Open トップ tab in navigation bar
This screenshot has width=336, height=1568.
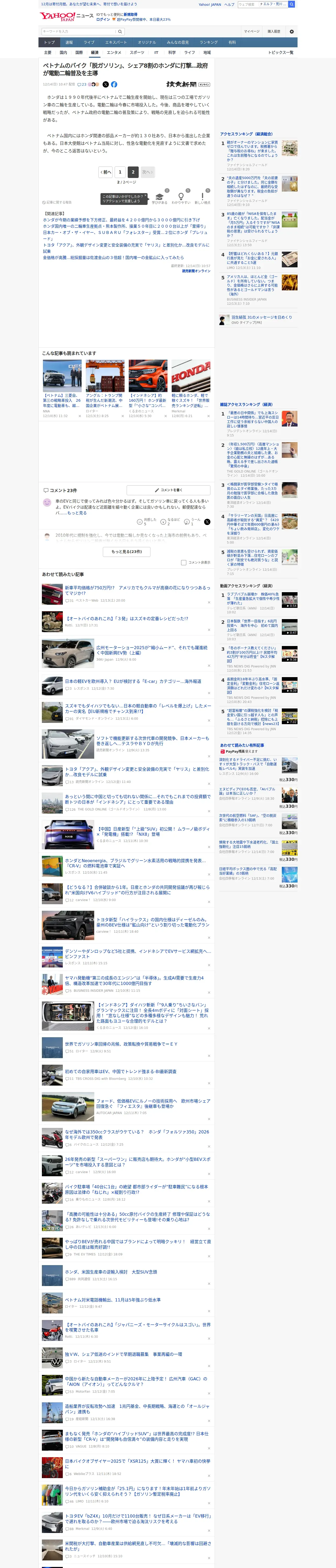(49, 43)
